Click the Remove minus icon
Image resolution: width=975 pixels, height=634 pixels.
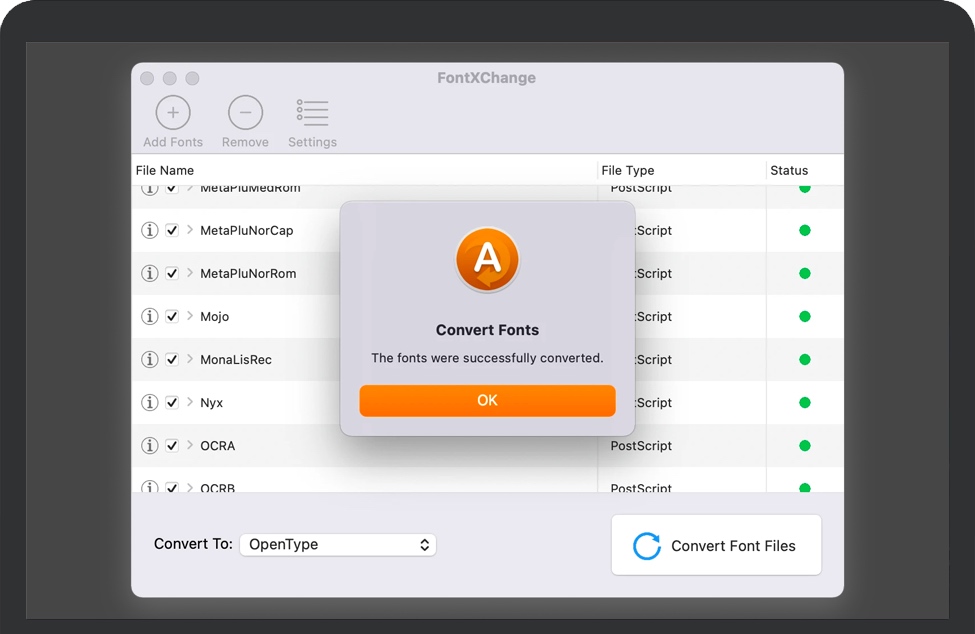(x=245, y=113)
